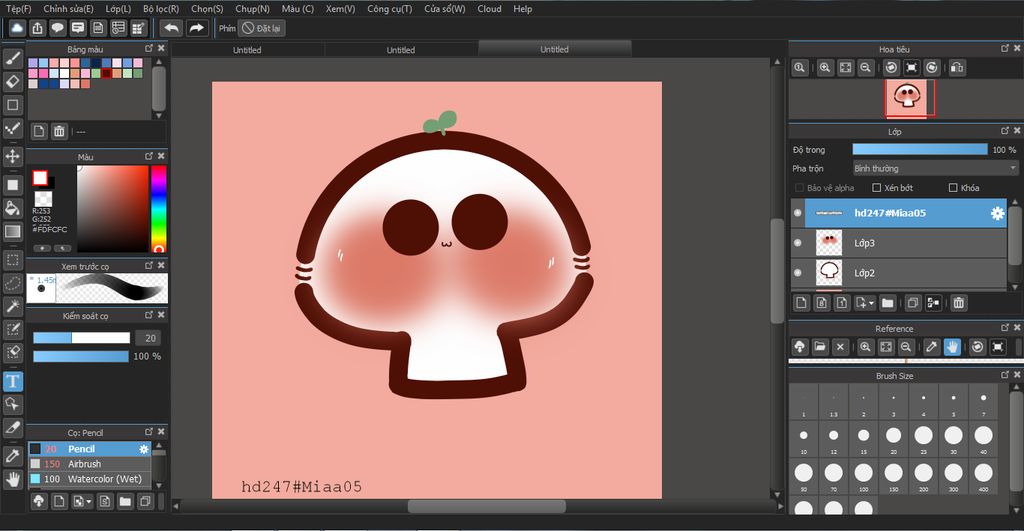Click the navigator mushroom thumbnail
1024x531 pixels.
[x=906, y=98]
